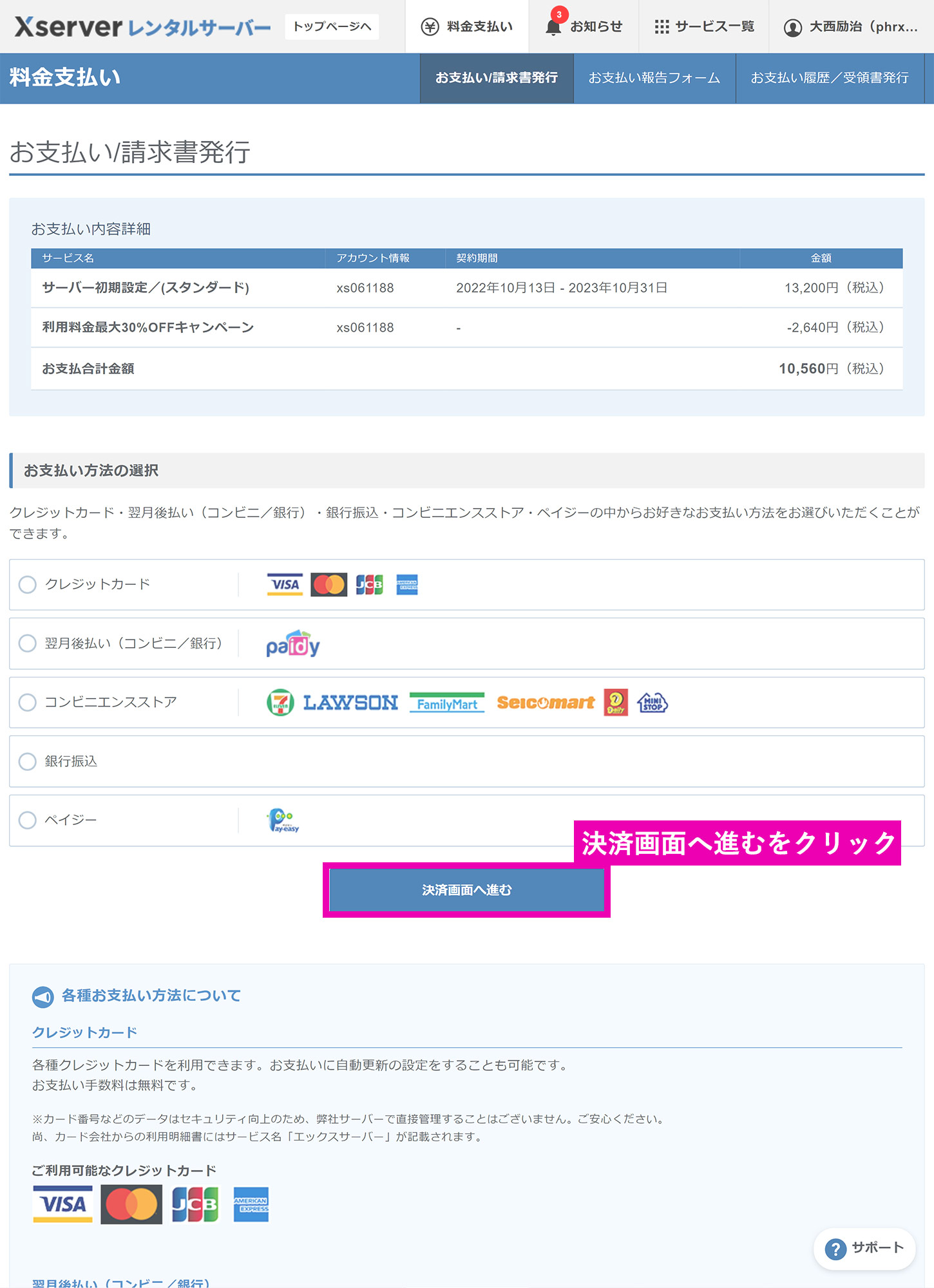Open the 大西励治 account menu

851,26
